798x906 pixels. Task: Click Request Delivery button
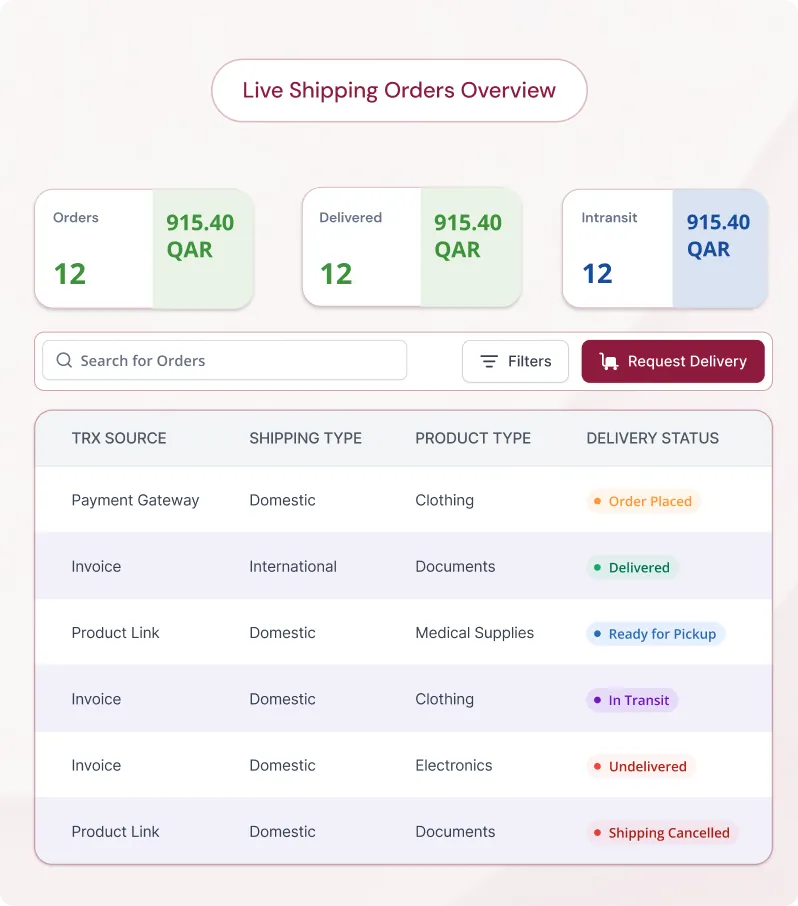point(673,361)
